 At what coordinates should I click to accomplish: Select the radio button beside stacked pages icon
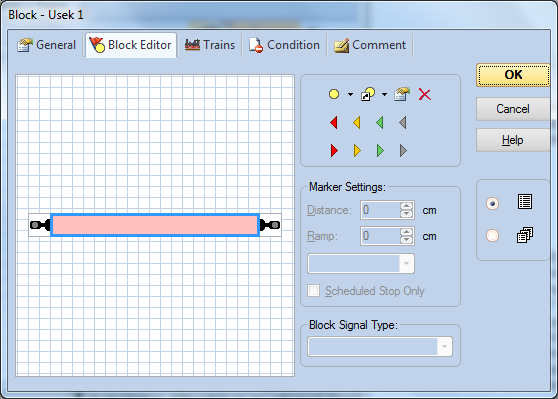493,236
